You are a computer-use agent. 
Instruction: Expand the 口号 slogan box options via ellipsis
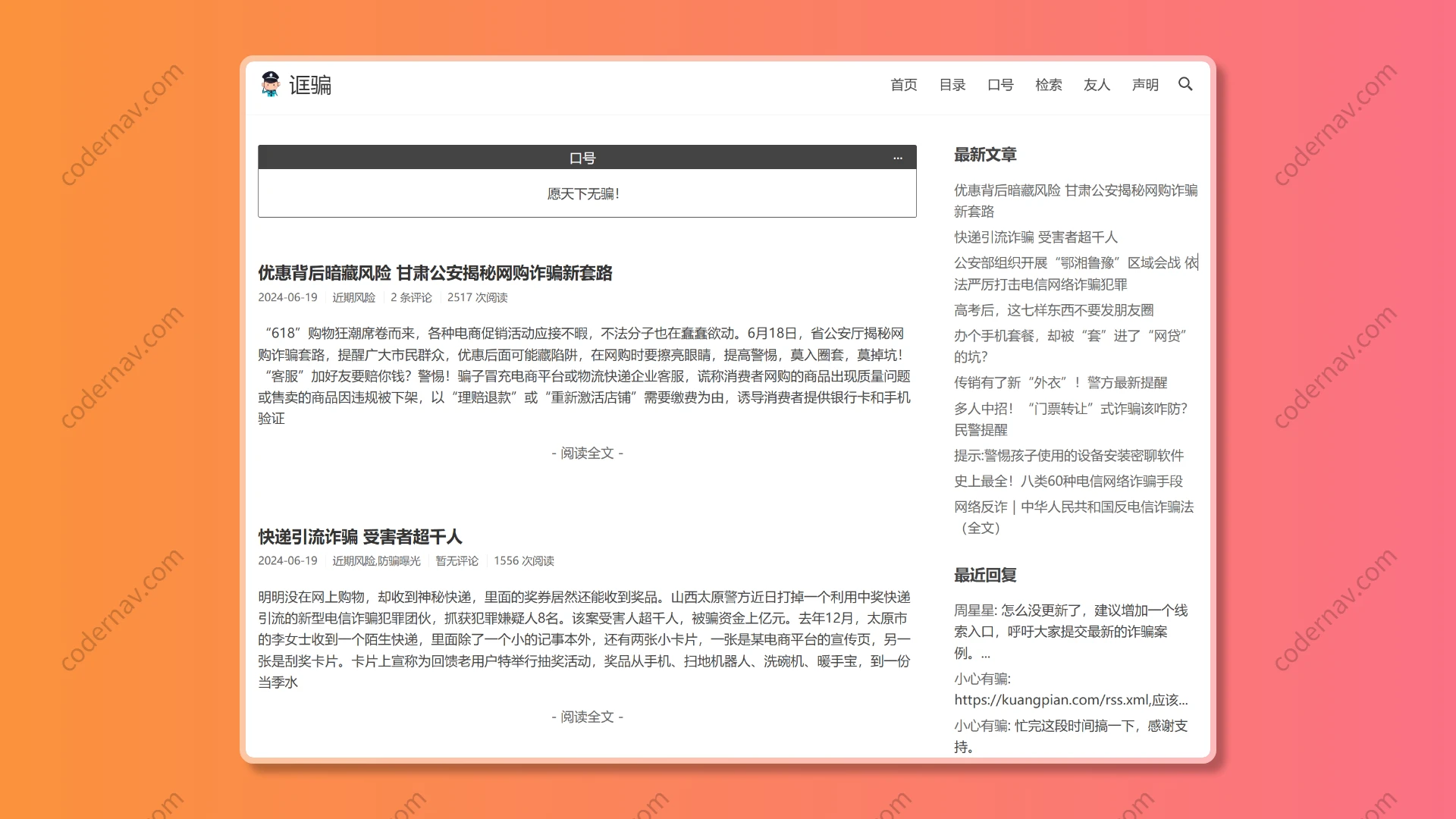(x=898, y=158)
